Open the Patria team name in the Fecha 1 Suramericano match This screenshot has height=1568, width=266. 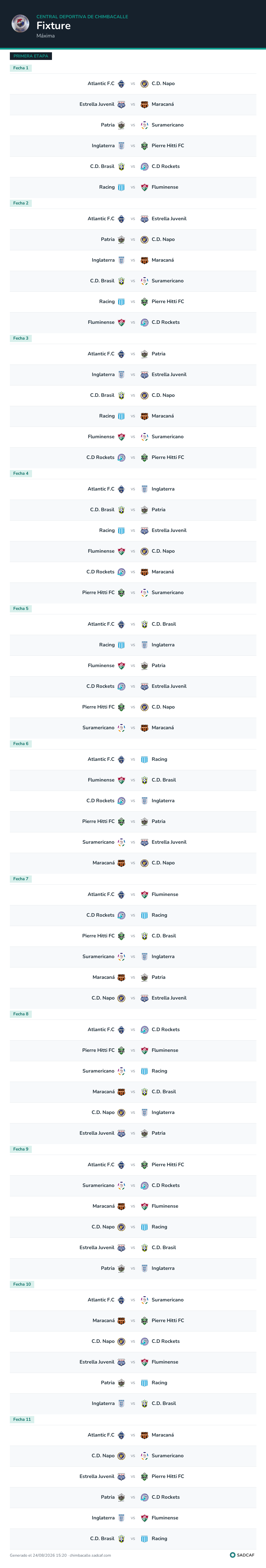107,125
